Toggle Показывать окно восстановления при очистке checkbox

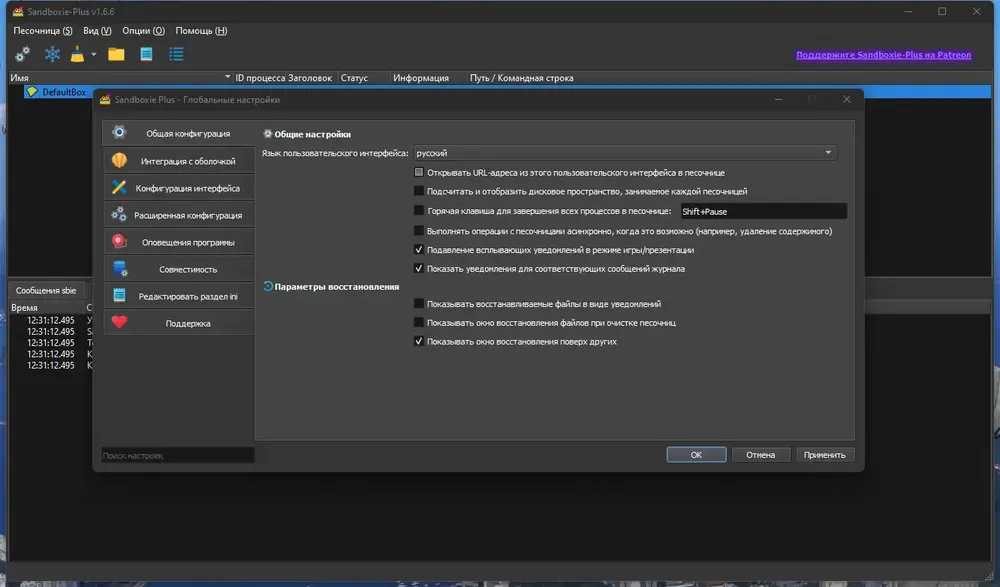[x=418, y=322]
